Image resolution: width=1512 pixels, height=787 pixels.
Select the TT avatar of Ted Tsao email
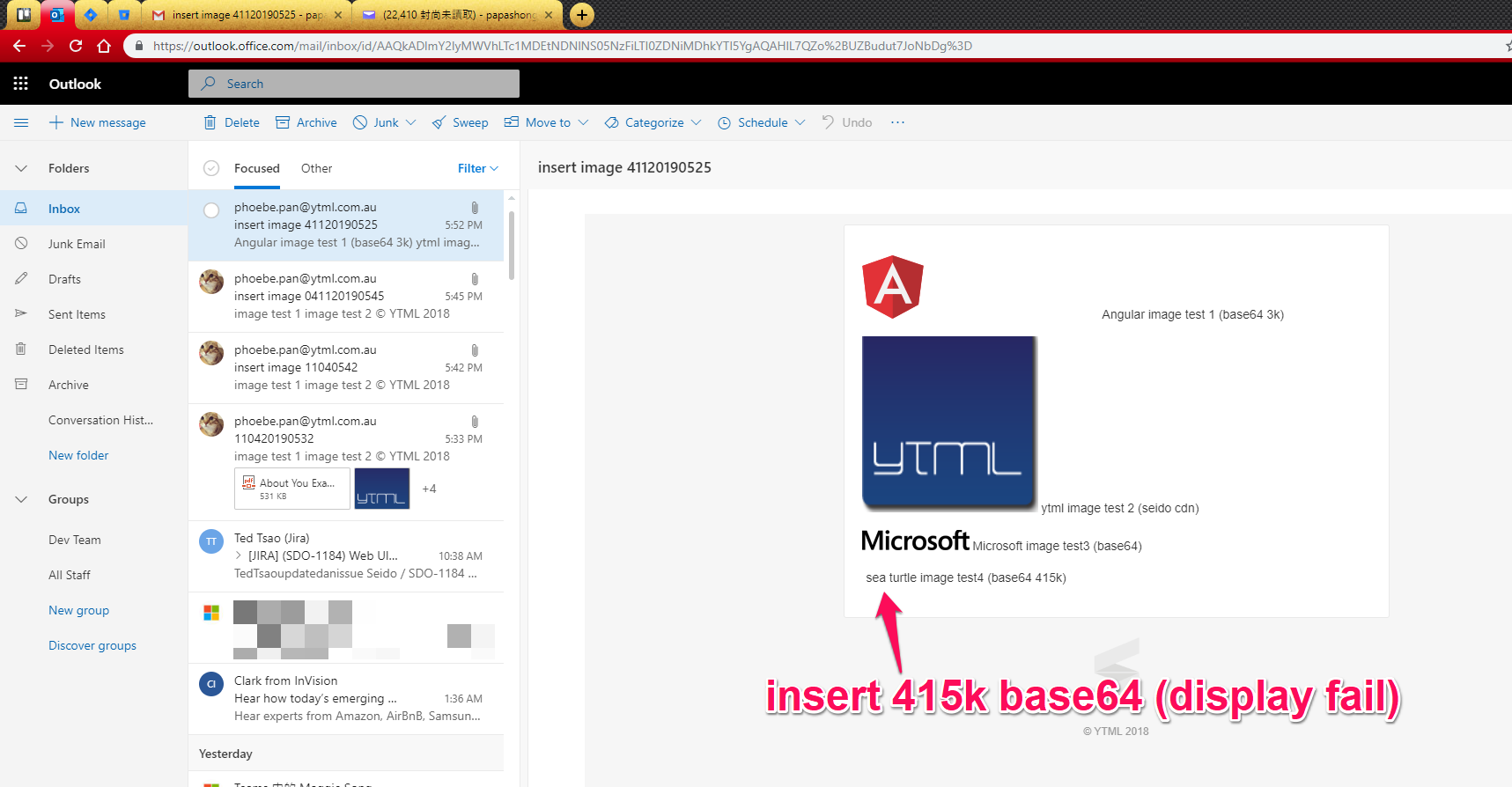point(211,541)
